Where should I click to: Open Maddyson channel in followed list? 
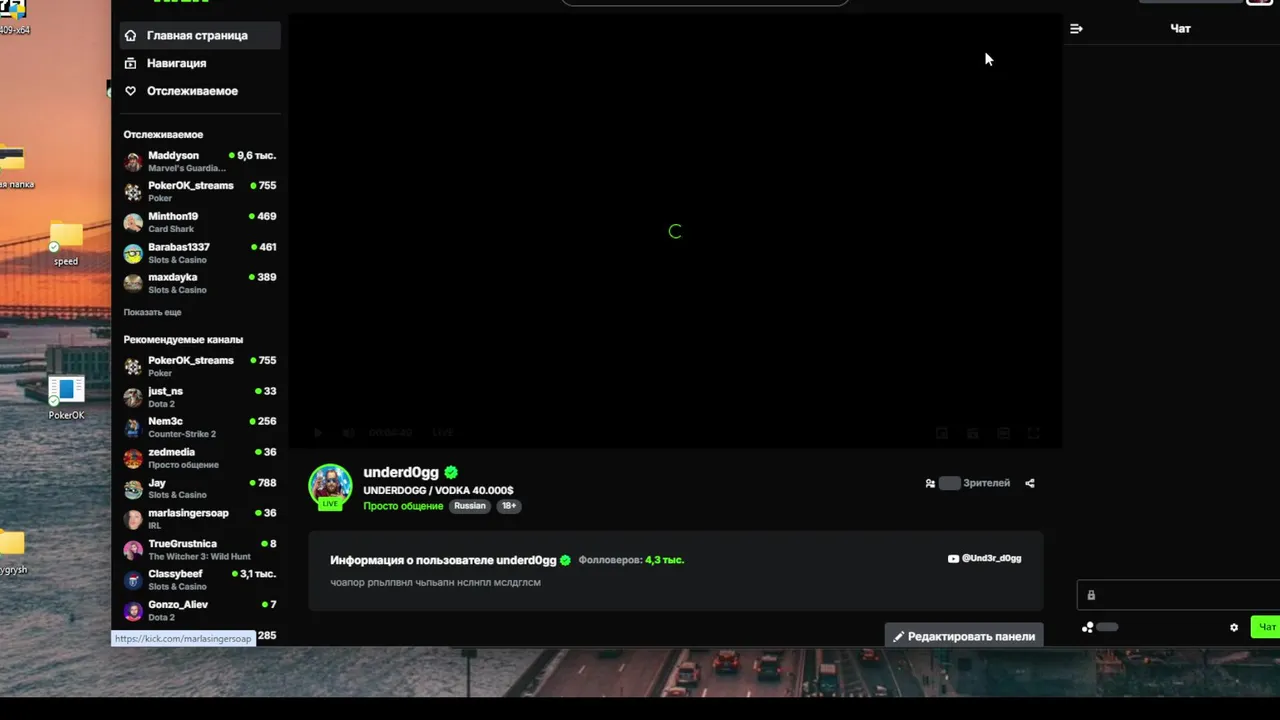coord(200,161)
